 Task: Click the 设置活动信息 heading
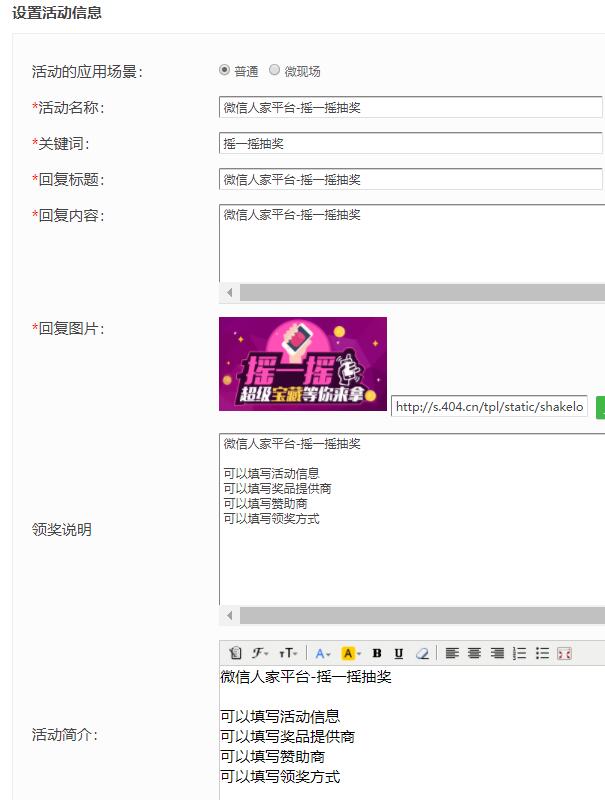57,12
